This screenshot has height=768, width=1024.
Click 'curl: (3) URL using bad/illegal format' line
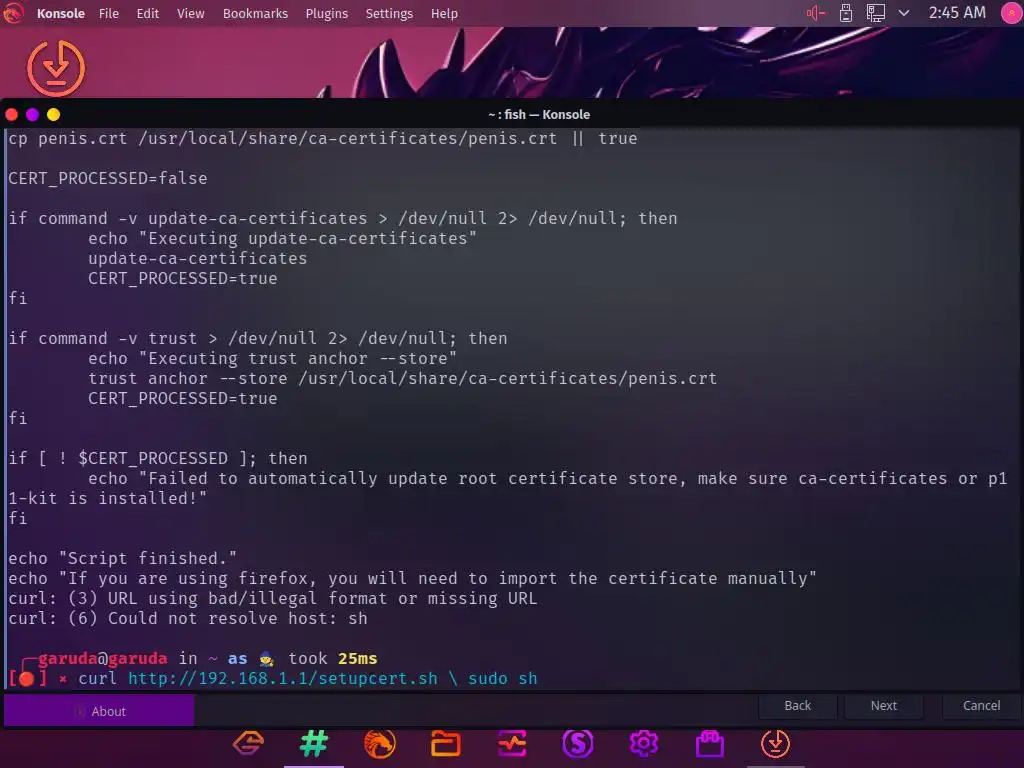(x=273, y=599)
